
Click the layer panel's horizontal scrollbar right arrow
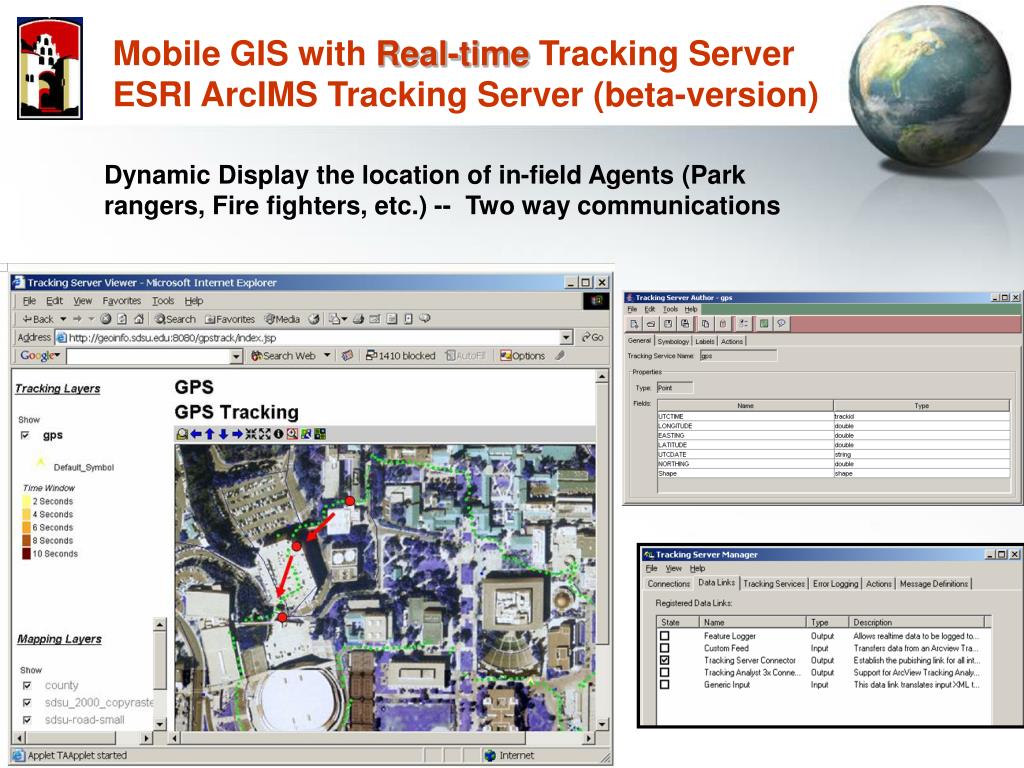coord(146,738)
